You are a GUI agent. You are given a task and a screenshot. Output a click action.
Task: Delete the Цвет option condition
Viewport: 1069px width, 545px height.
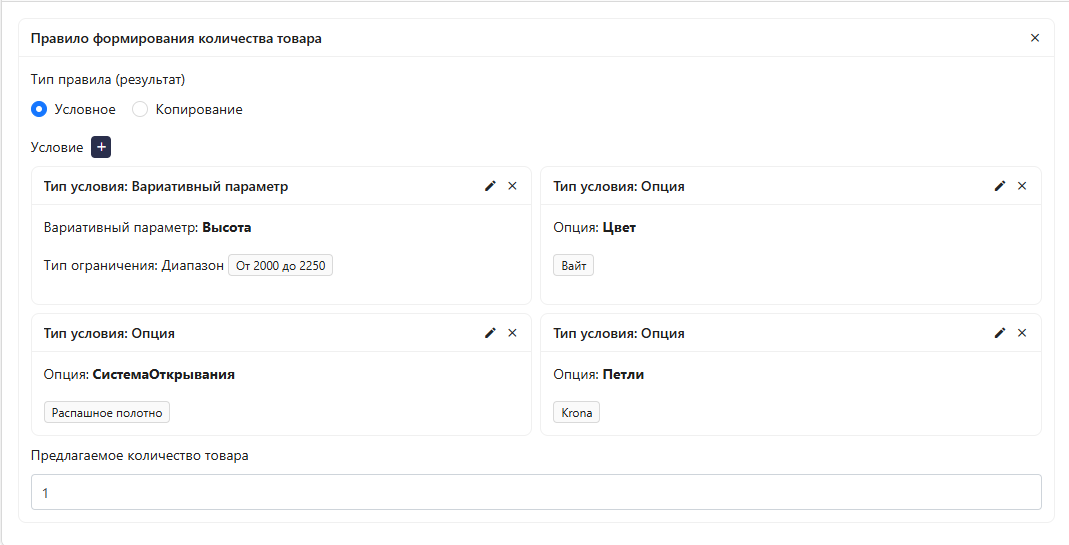1022,186
